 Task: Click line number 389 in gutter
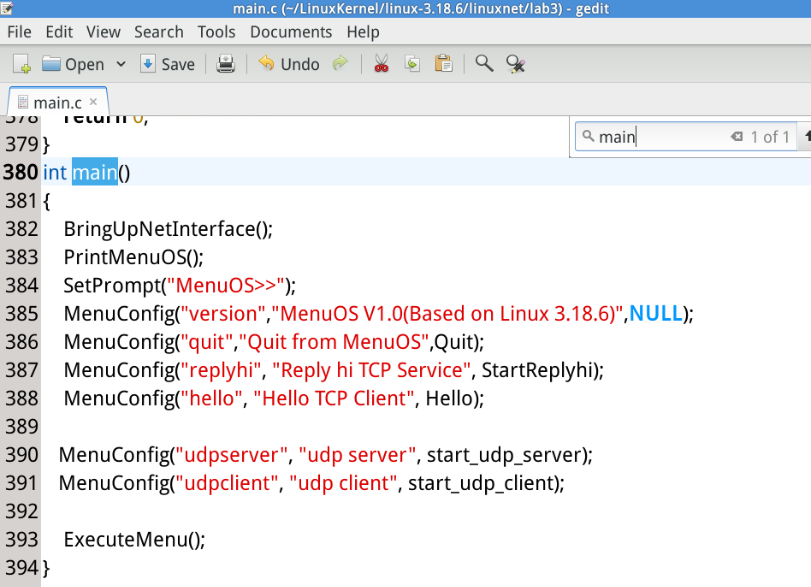point(22,427)
